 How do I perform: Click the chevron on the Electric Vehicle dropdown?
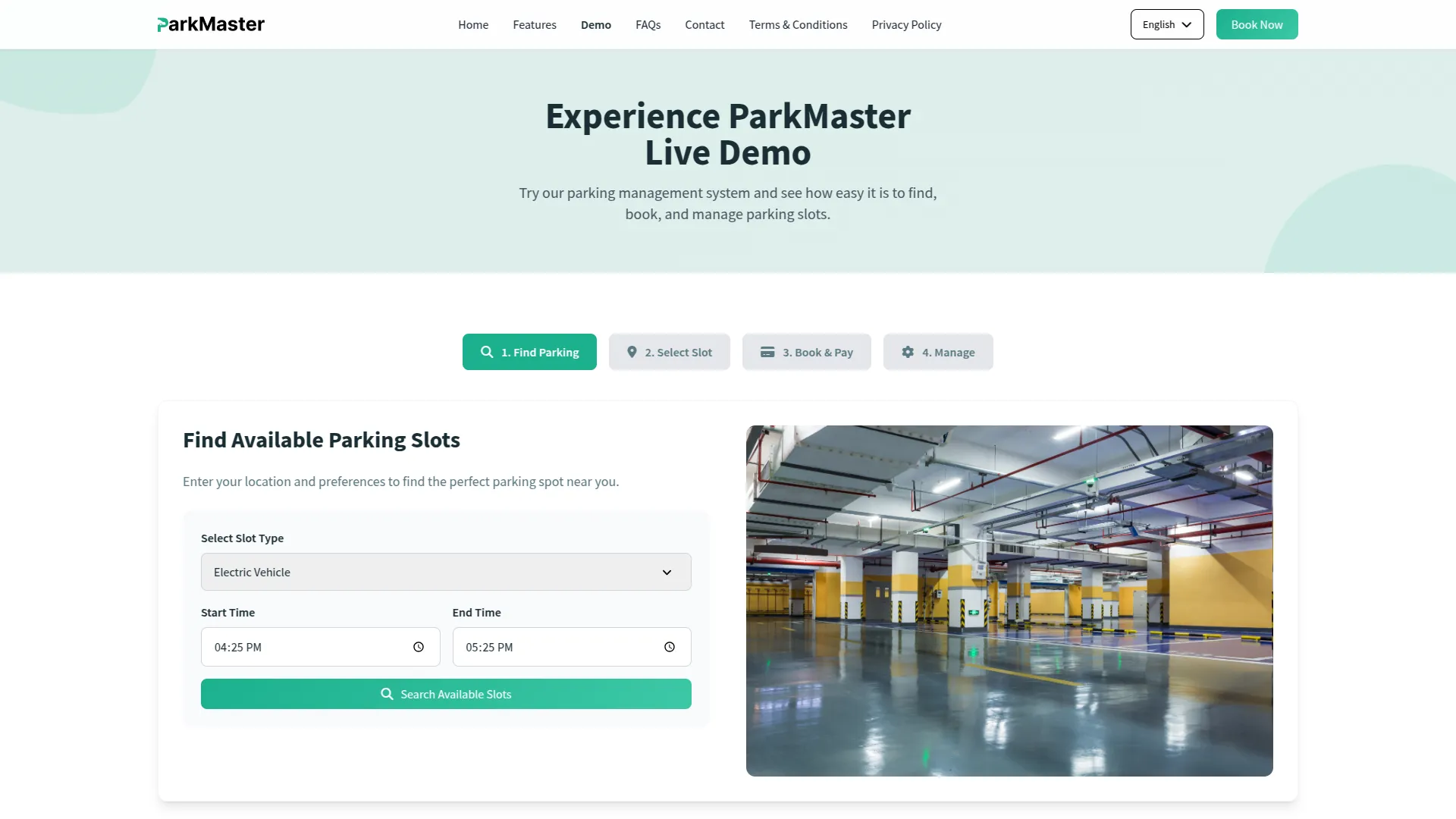tap(667, 572)
